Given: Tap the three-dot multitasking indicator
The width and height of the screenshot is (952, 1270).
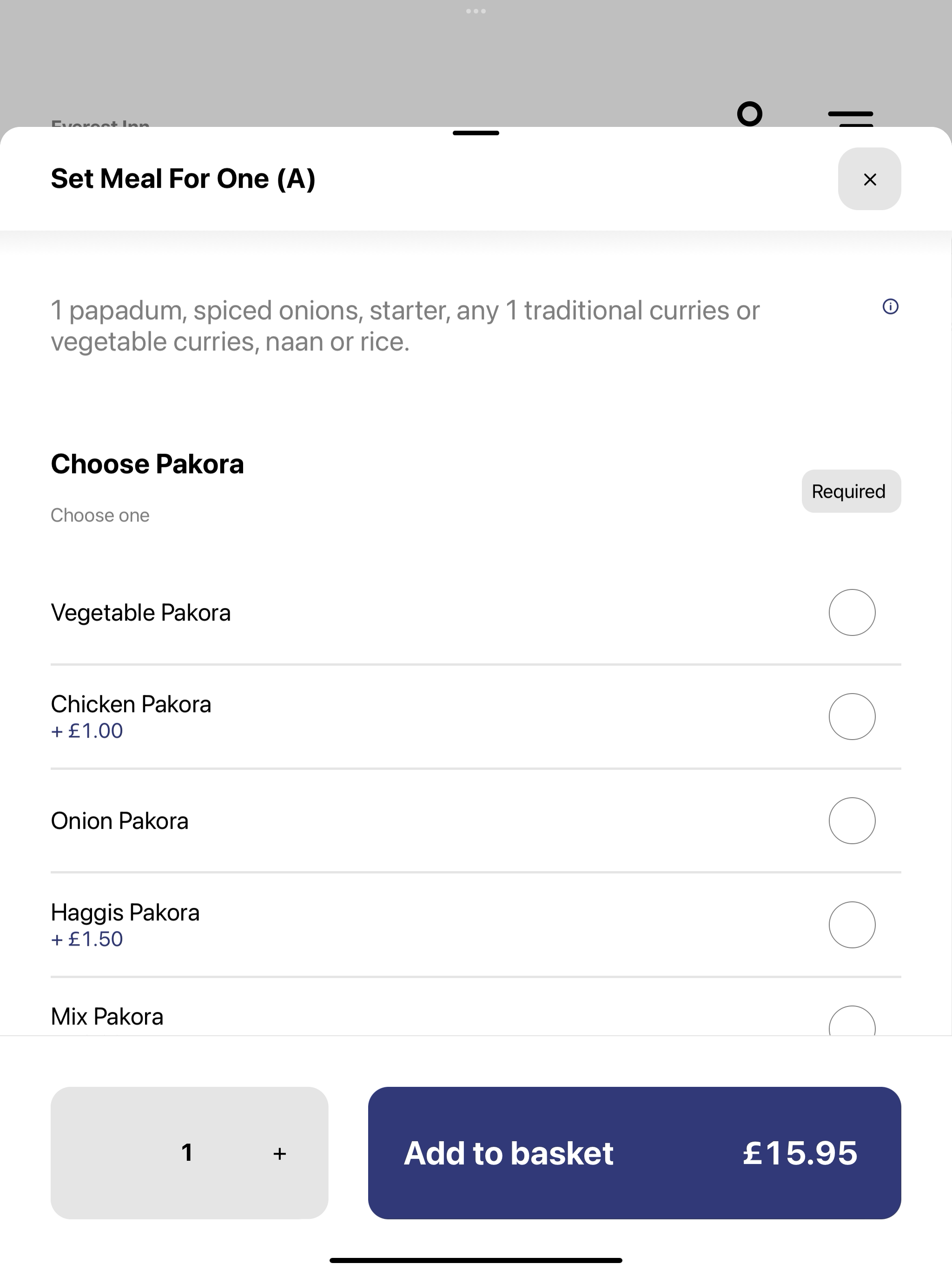Looking at the screenshot, I should click(x=476, y=11).
